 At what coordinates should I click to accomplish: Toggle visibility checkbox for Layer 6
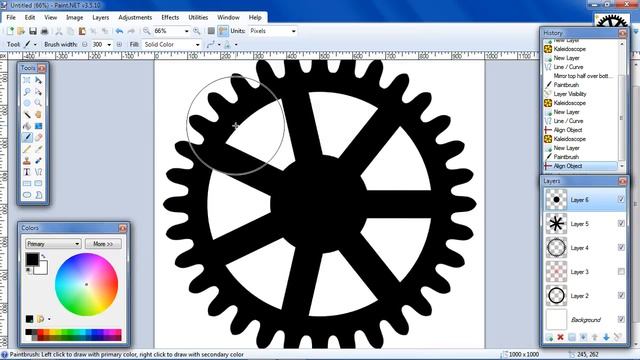621,199
